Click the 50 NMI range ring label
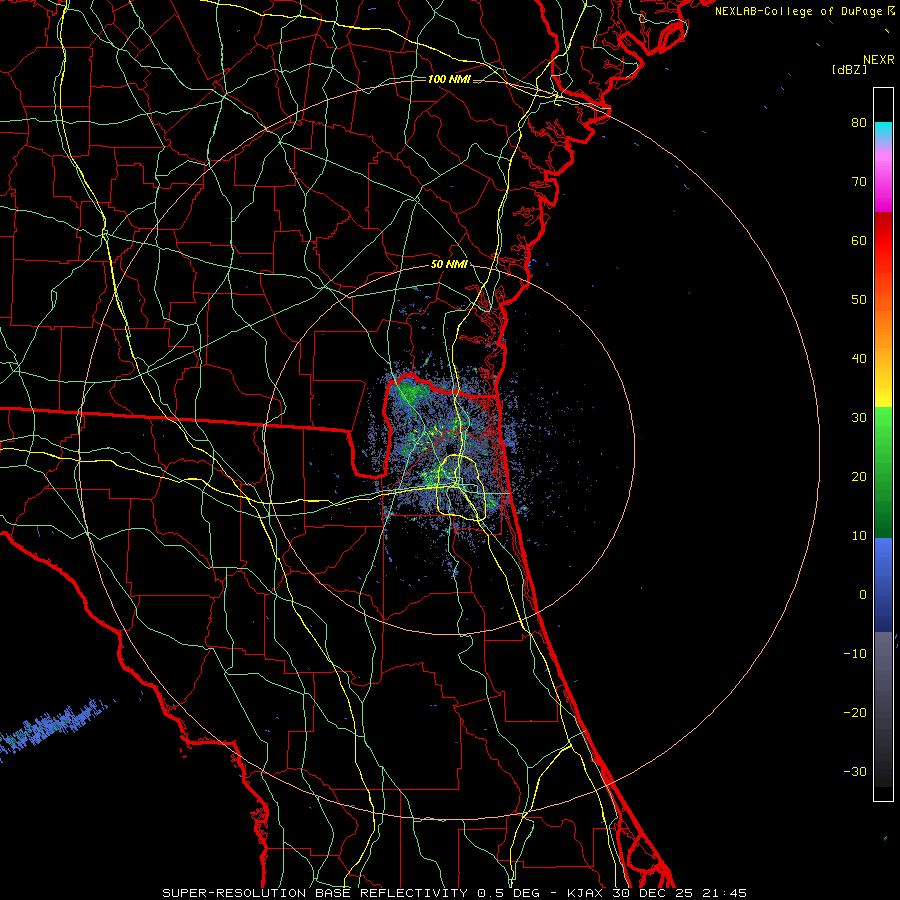The width and height of the screenshot is (900, 900). [x=449, y=265]
